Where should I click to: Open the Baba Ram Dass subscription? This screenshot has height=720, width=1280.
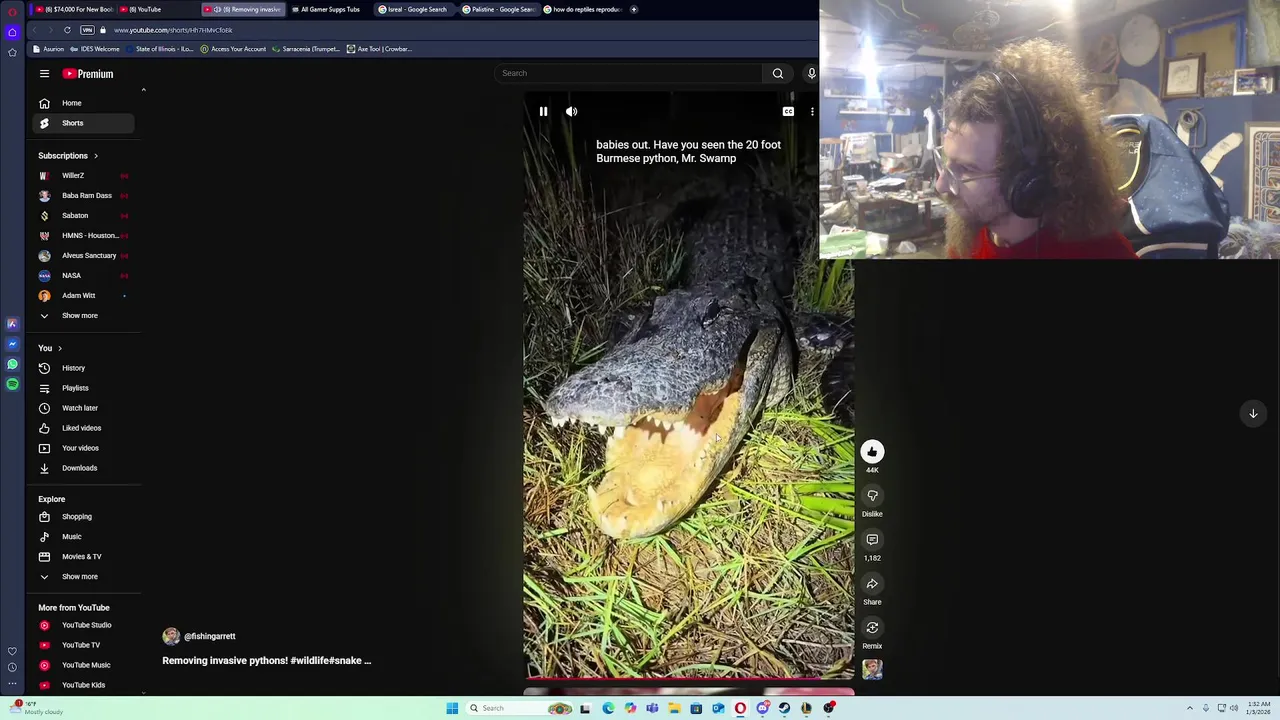[x=84, y=196]
